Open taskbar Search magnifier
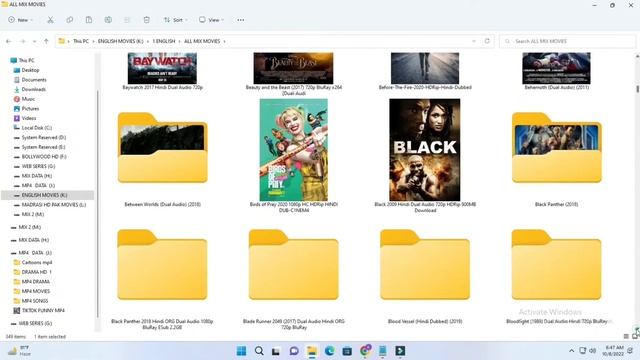 click(259, 351)
